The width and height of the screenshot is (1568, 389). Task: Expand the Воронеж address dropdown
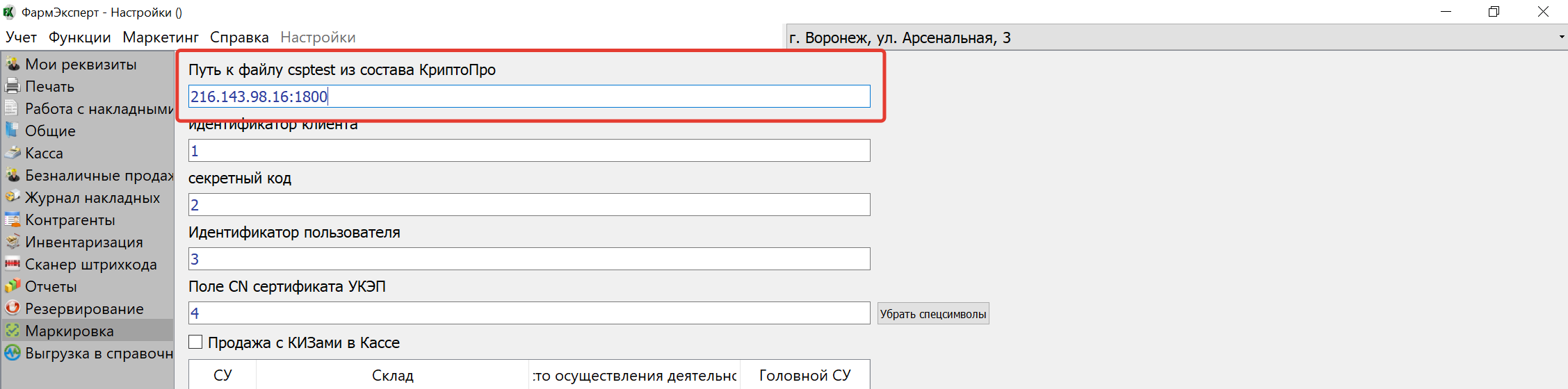[1561, 38]
